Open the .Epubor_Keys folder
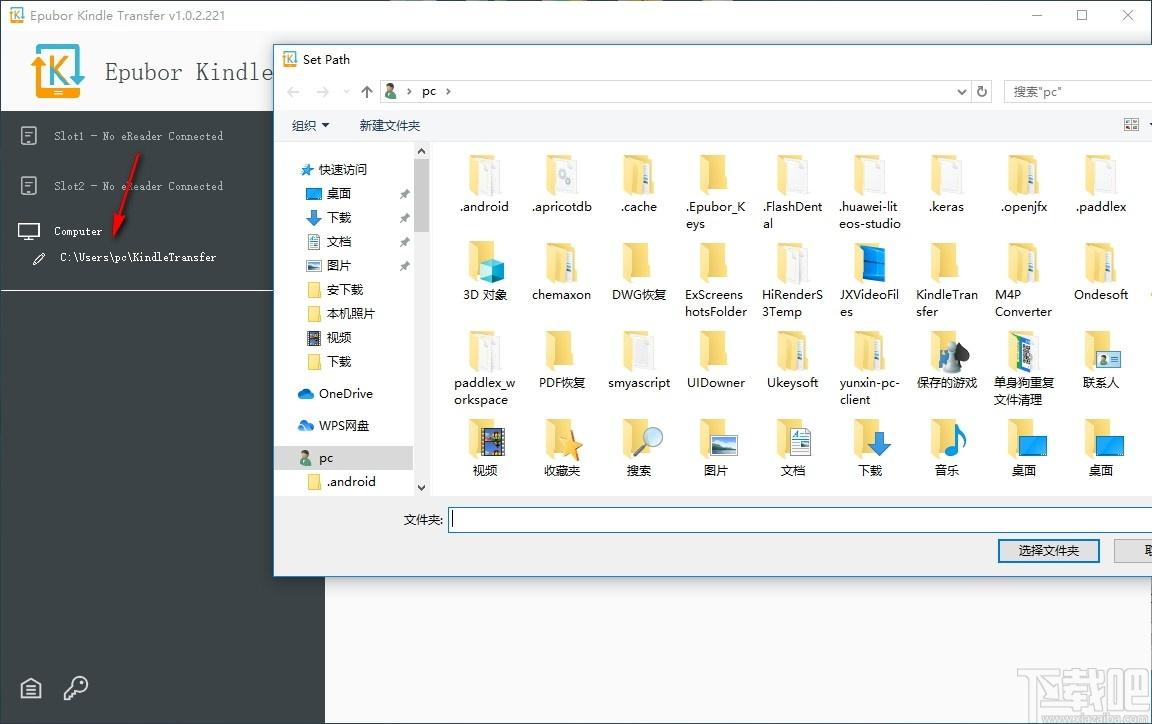 (715, 188)
